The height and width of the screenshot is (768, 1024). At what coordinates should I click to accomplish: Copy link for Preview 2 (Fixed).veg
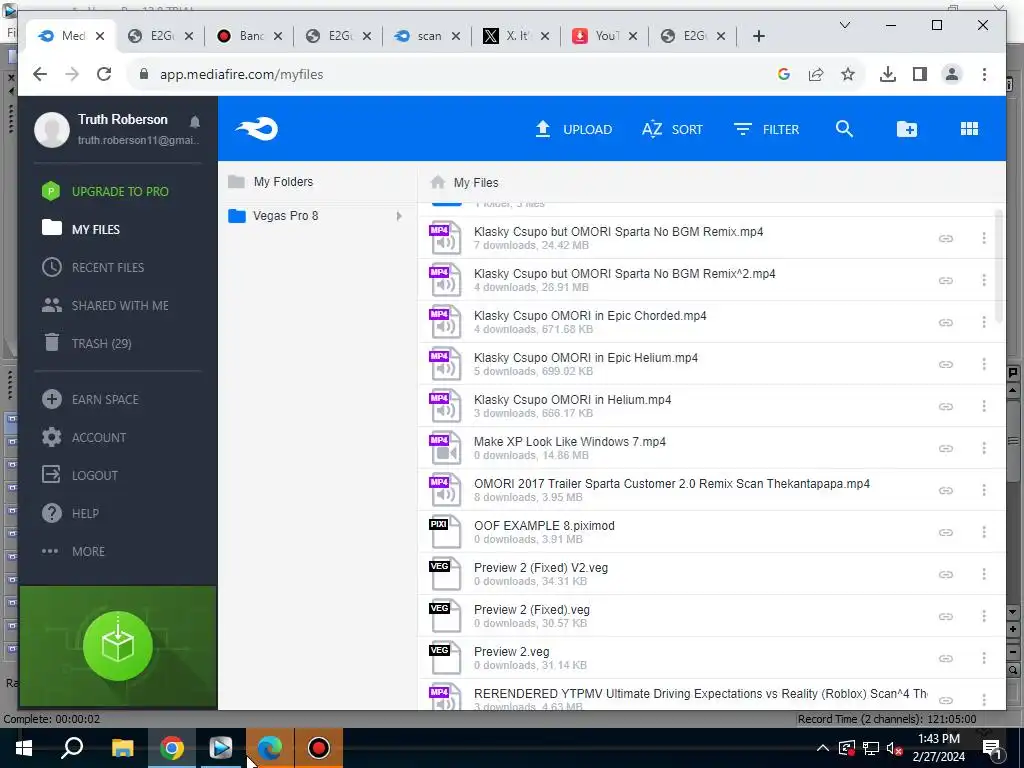click(946, 616)
